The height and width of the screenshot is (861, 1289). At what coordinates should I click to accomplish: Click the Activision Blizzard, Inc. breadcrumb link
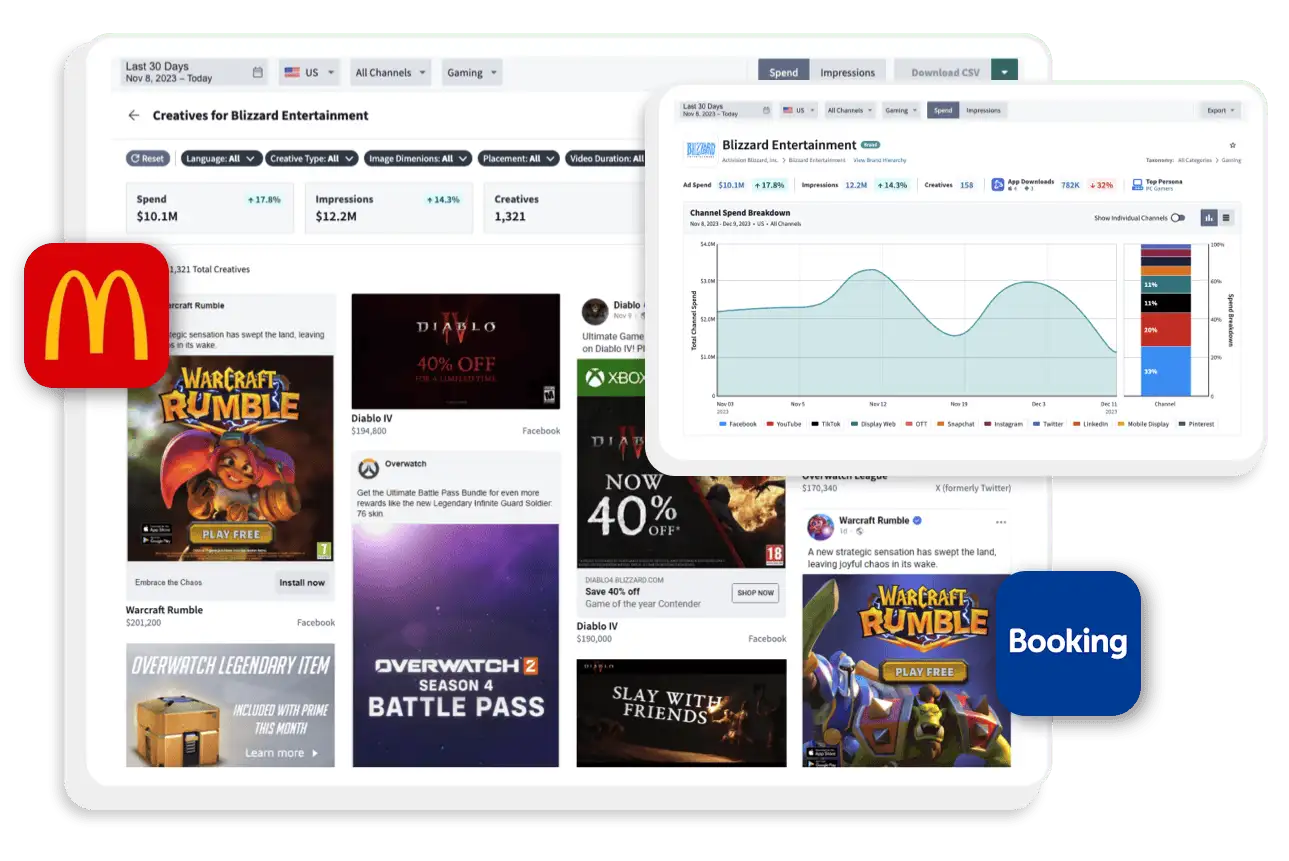[749, 160]
